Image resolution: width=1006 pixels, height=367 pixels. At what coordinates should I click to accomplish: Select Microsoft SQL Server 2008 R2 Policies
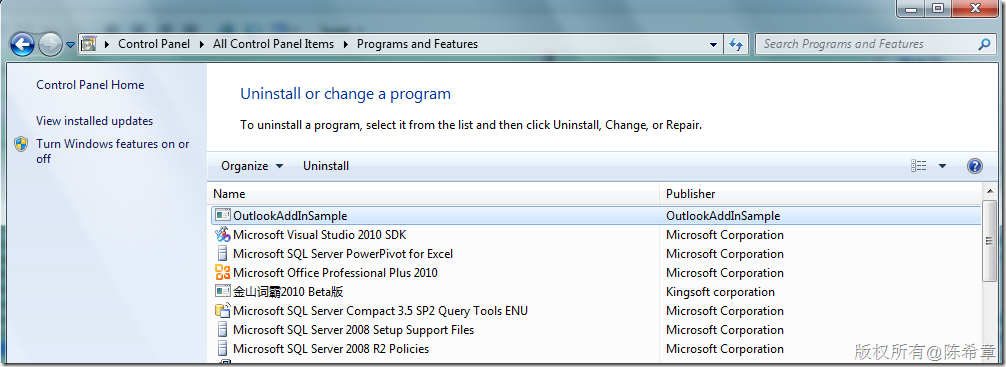331,349
